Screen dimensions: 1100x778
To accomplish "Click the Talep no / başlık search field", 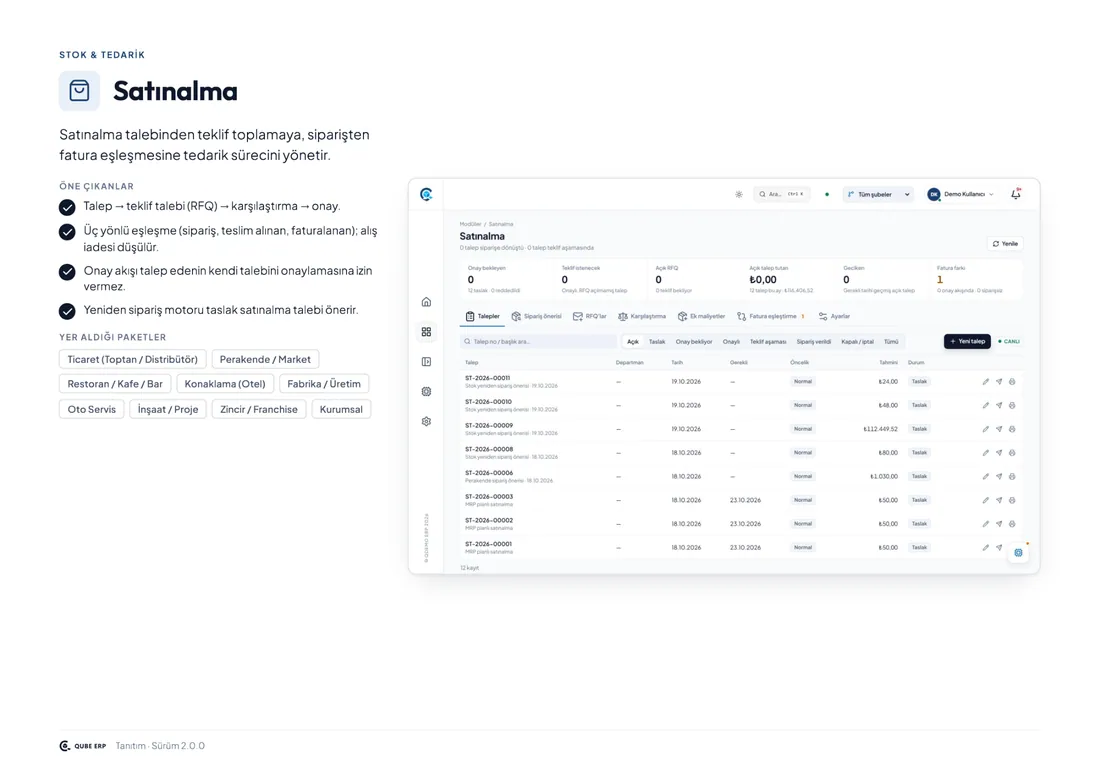I will point(538,342).
